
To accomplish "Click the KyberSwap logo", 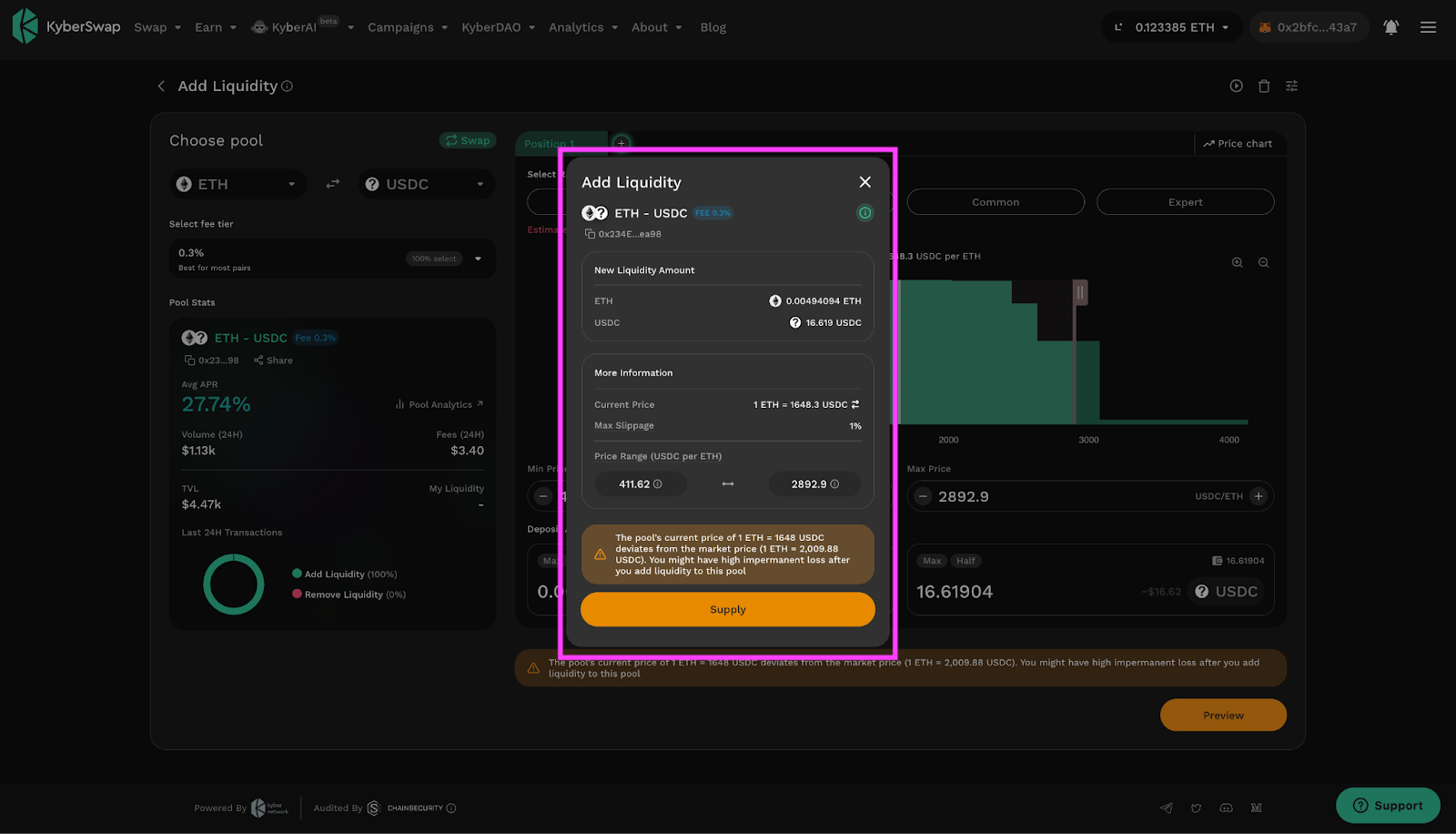I will tap(66, 26).
